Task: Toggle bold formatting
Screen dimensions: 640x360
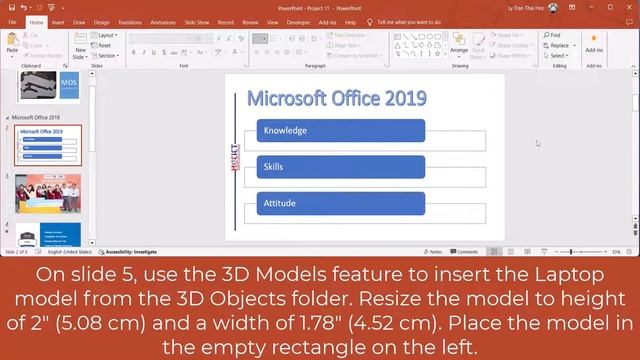Action: pos(133,52)
